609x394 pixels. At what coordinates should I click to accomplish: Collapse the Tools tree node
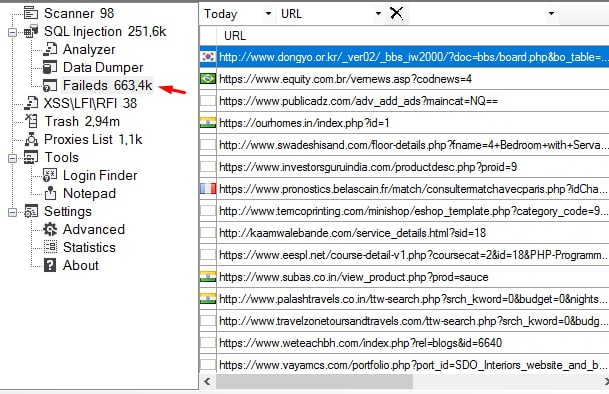point(12,158)
